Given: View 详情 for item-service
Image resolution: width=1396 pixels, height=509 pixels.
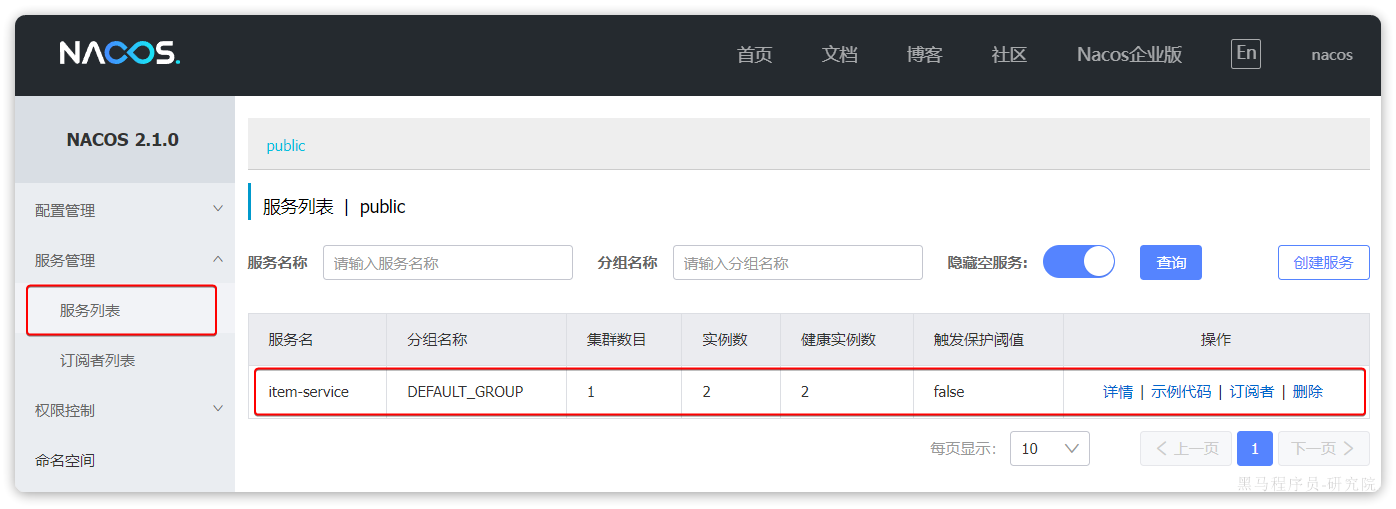Looking at the screenshot, I should (x=1117, y=392).
